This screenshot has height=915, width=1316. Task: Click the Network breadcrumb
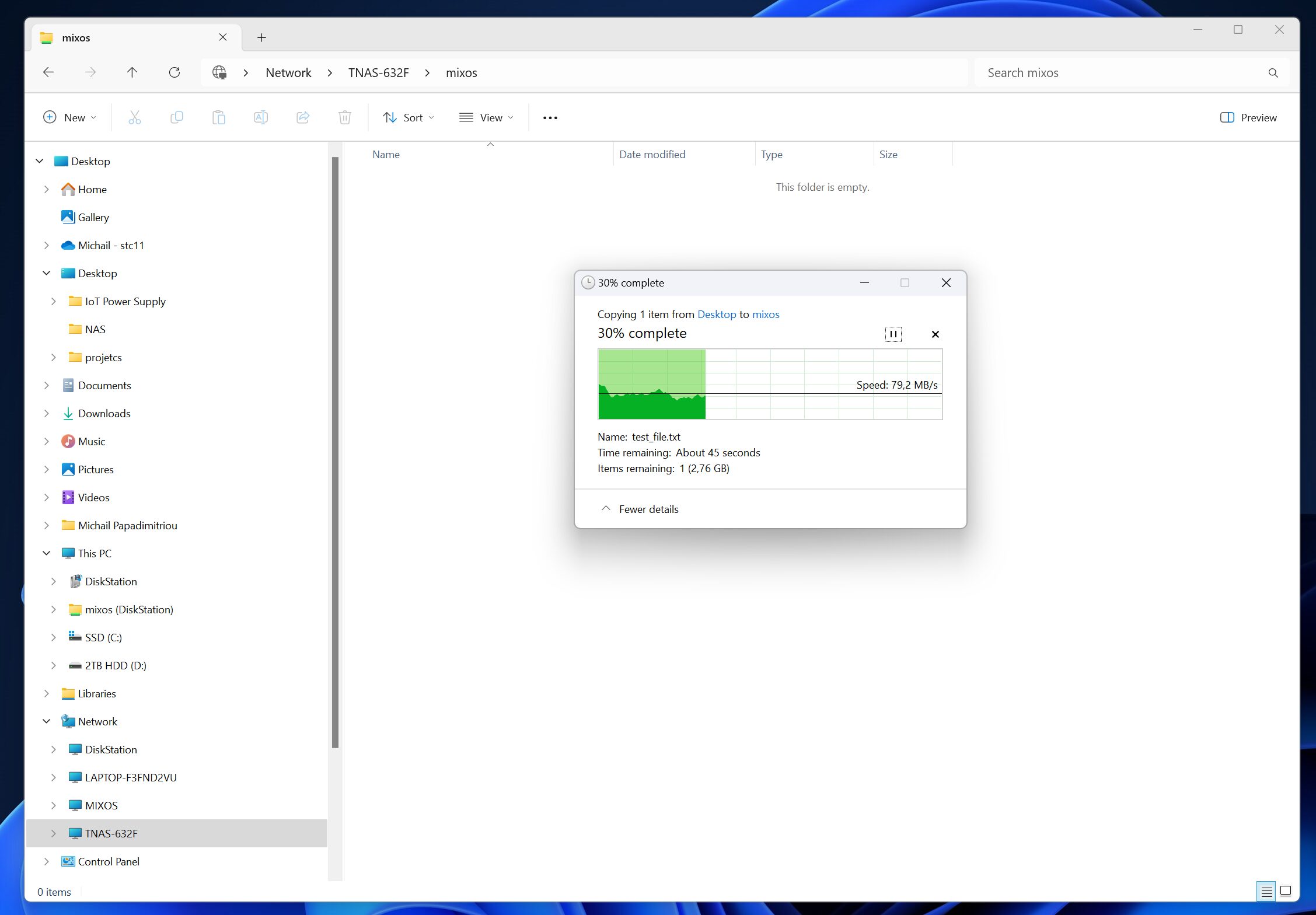[x=288, y=73]
